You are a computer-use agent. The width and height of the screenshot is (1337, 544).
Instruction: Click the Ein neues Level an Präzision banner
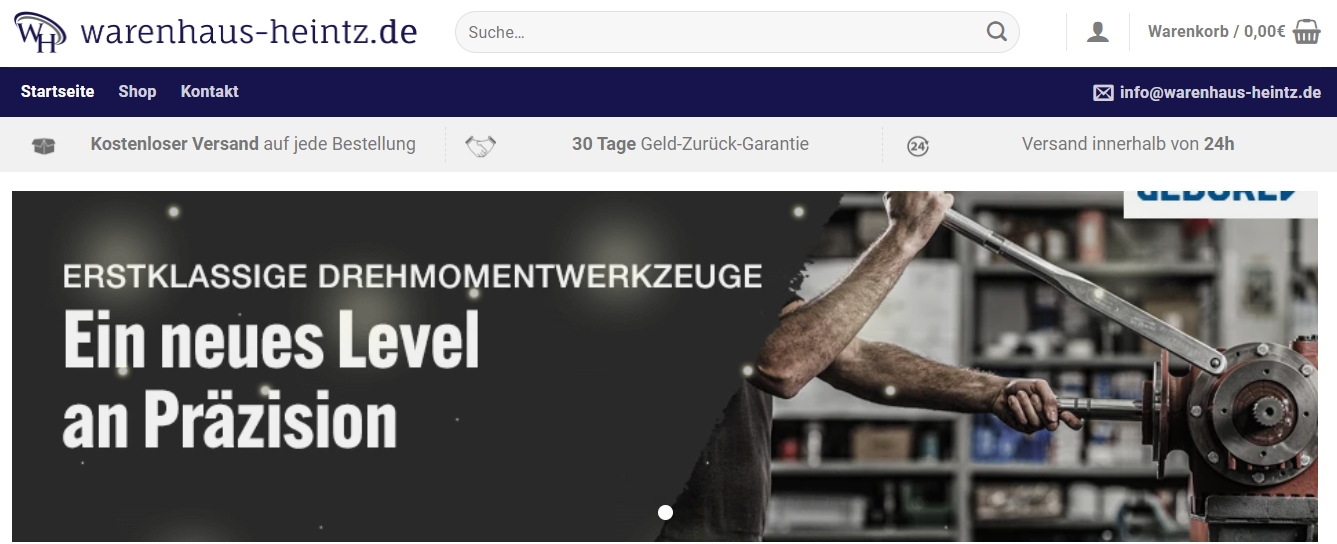pyautogui.click(x=271, y=378)
